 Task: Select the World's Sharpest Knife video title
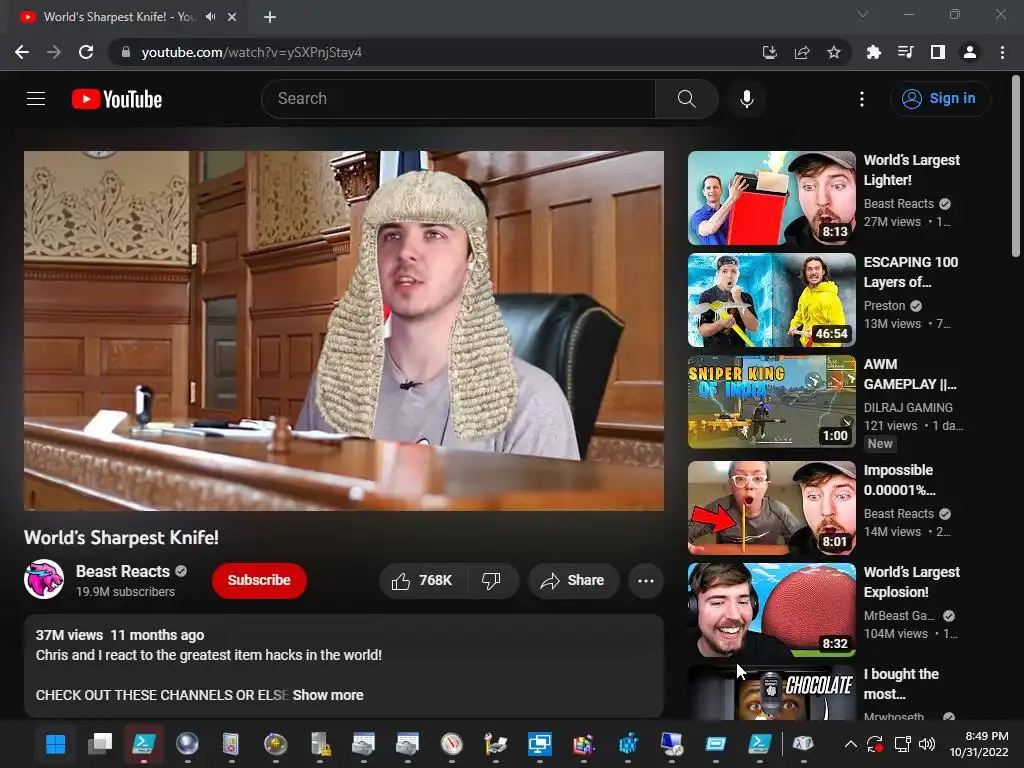[121, 537]
